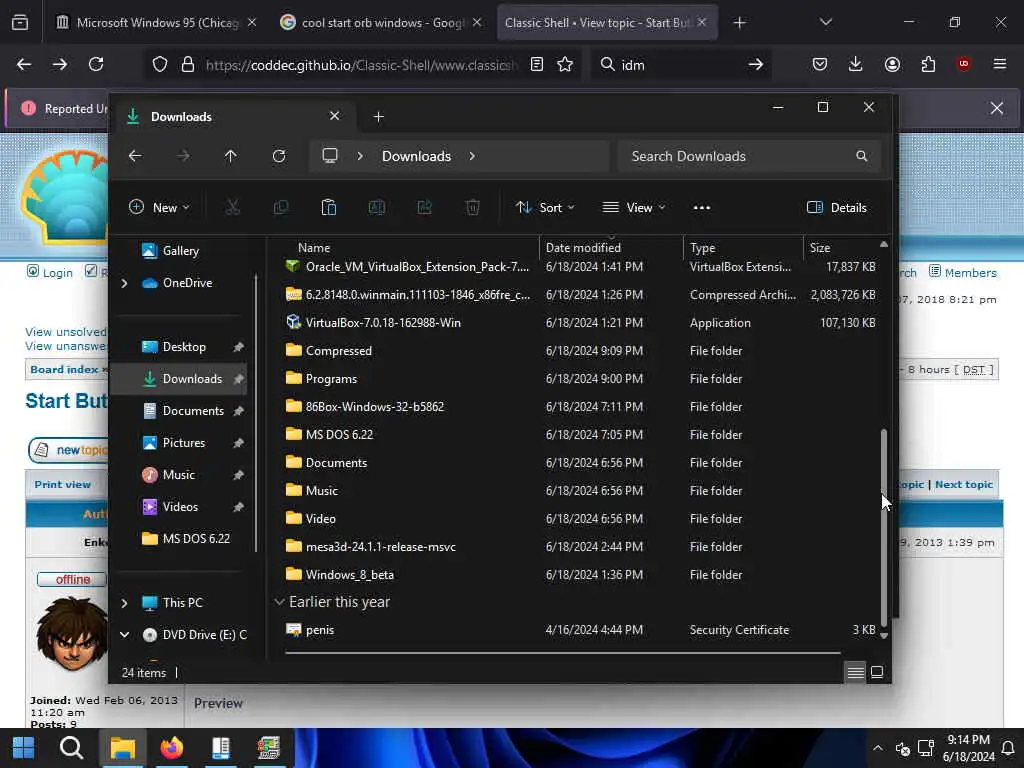Open the Sort dropdown
The image size is (1024, 768).
545,208
